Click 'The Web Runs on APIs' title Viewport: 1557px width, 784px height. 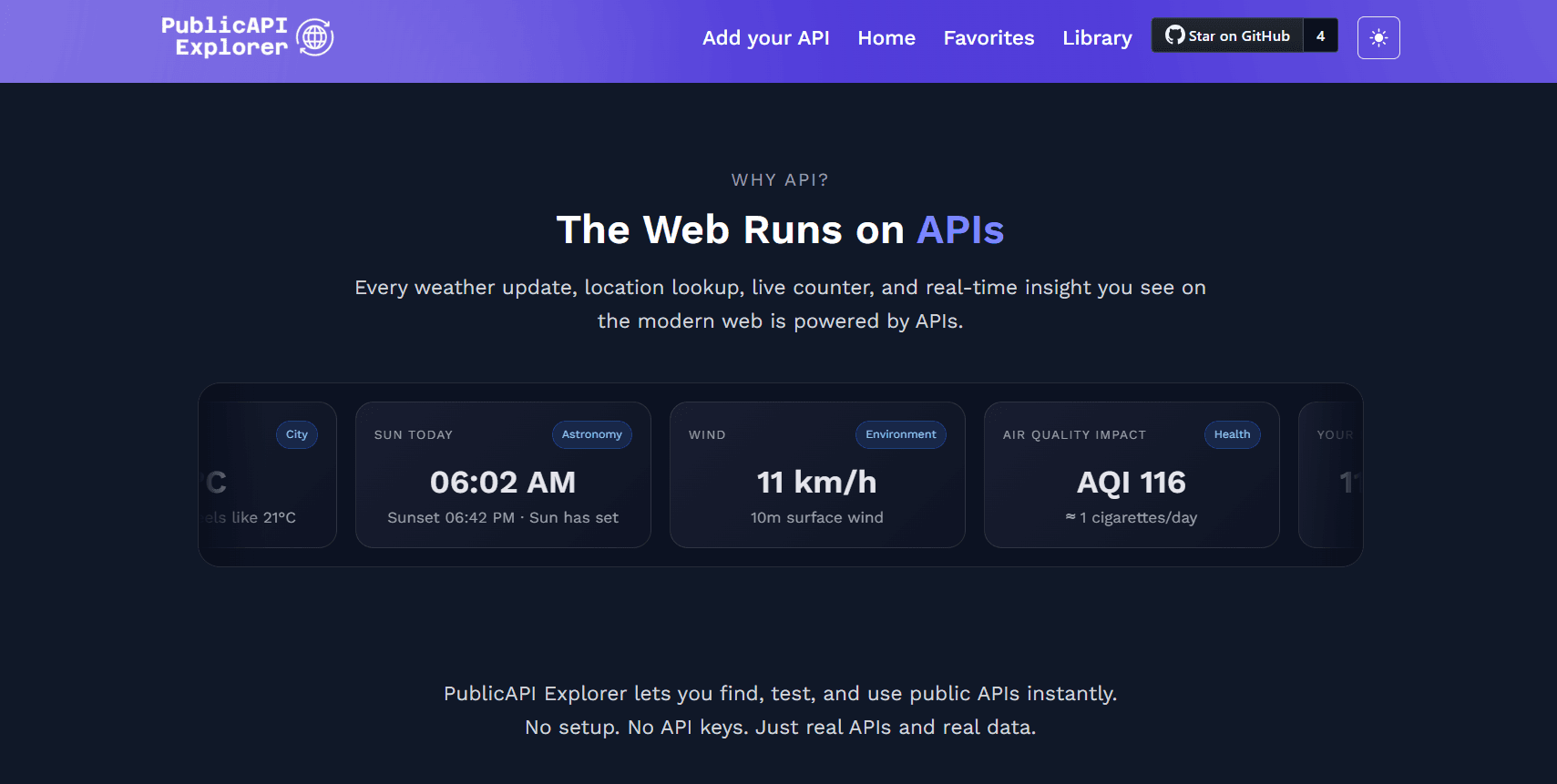(781, 230)
